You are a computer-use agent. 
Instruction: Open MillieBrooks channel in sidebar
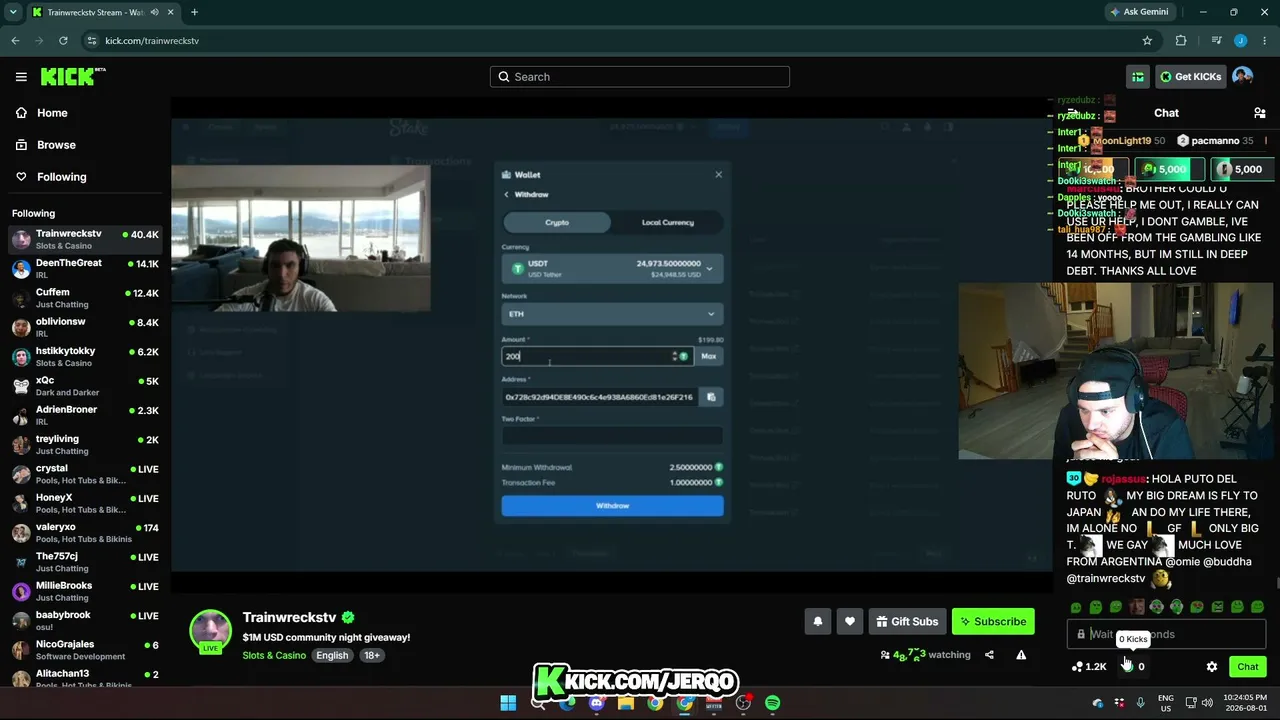point(85,591)
